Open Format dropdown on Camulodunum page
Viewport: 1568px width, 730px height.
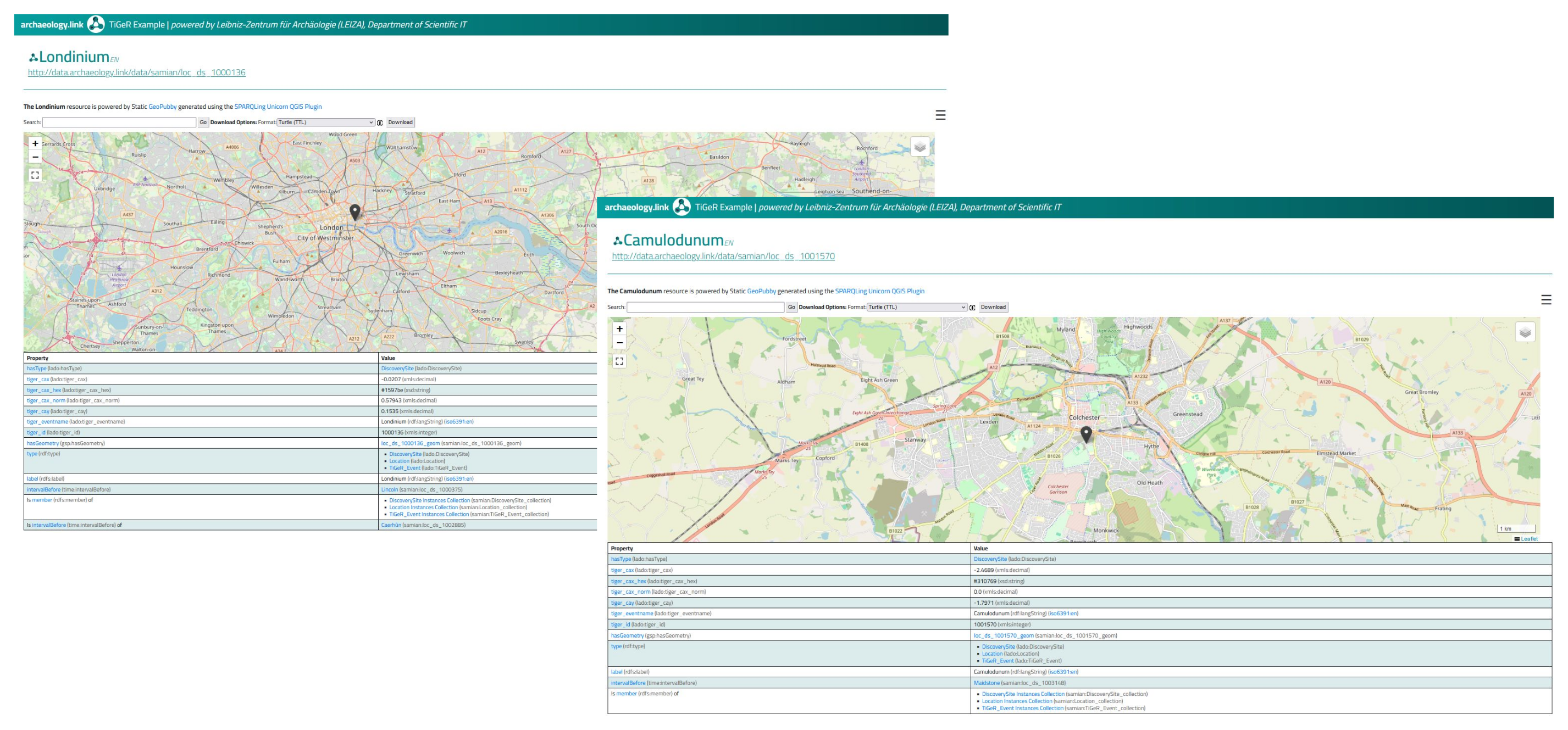click(917, 307)
